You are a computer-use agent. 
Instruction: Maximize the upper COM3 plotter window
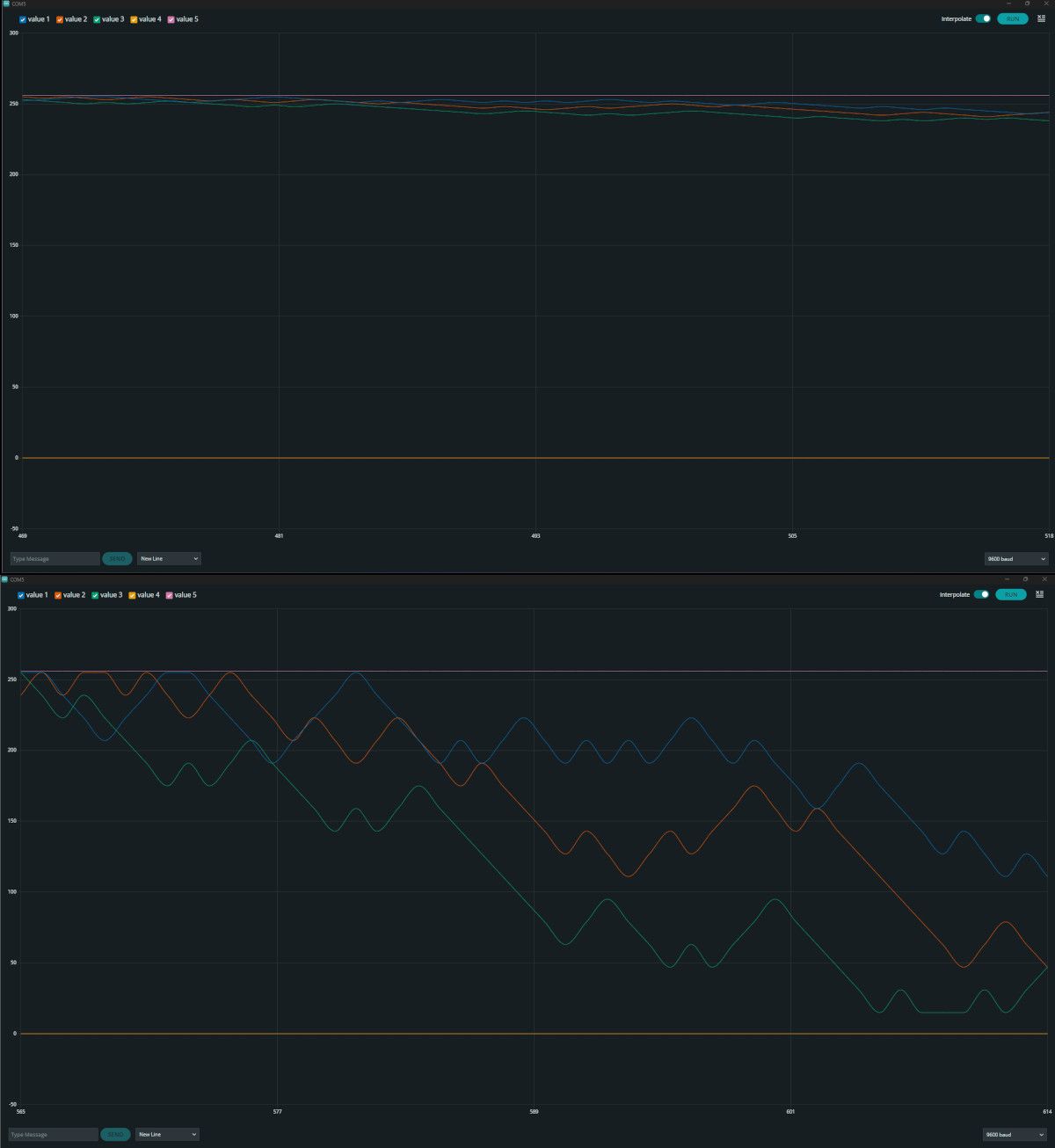pyautogui.click(x=1027, y=4)
